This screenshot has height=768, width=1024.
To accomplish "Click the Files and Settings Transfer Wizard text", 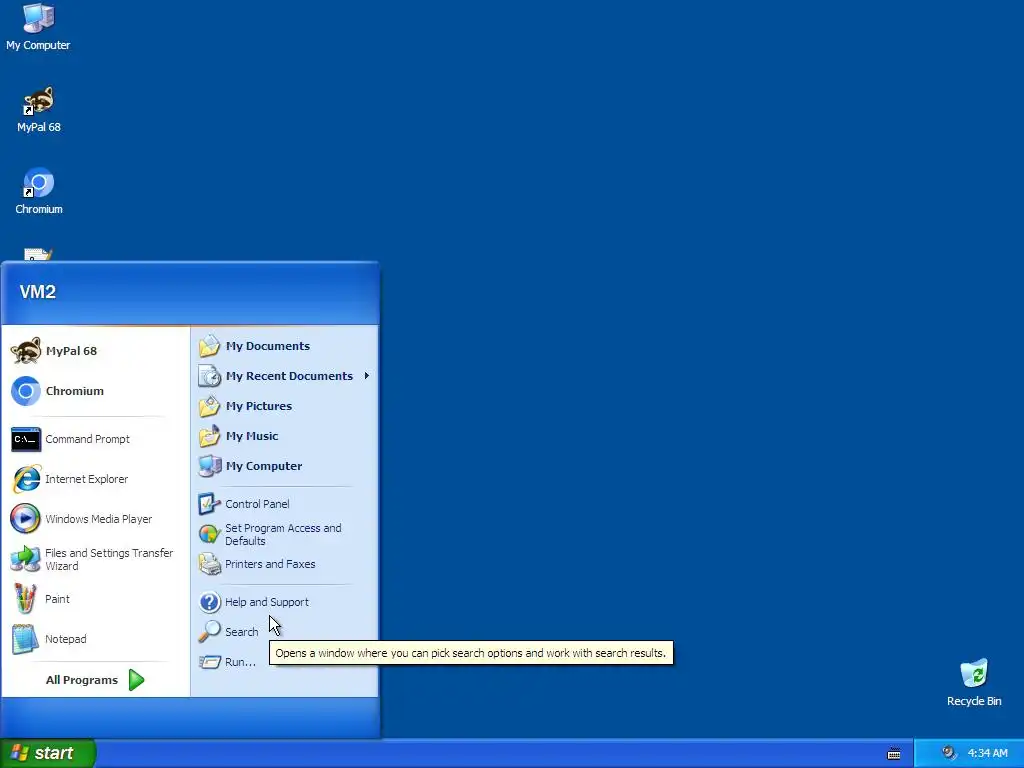I will [x=109, y=559].
